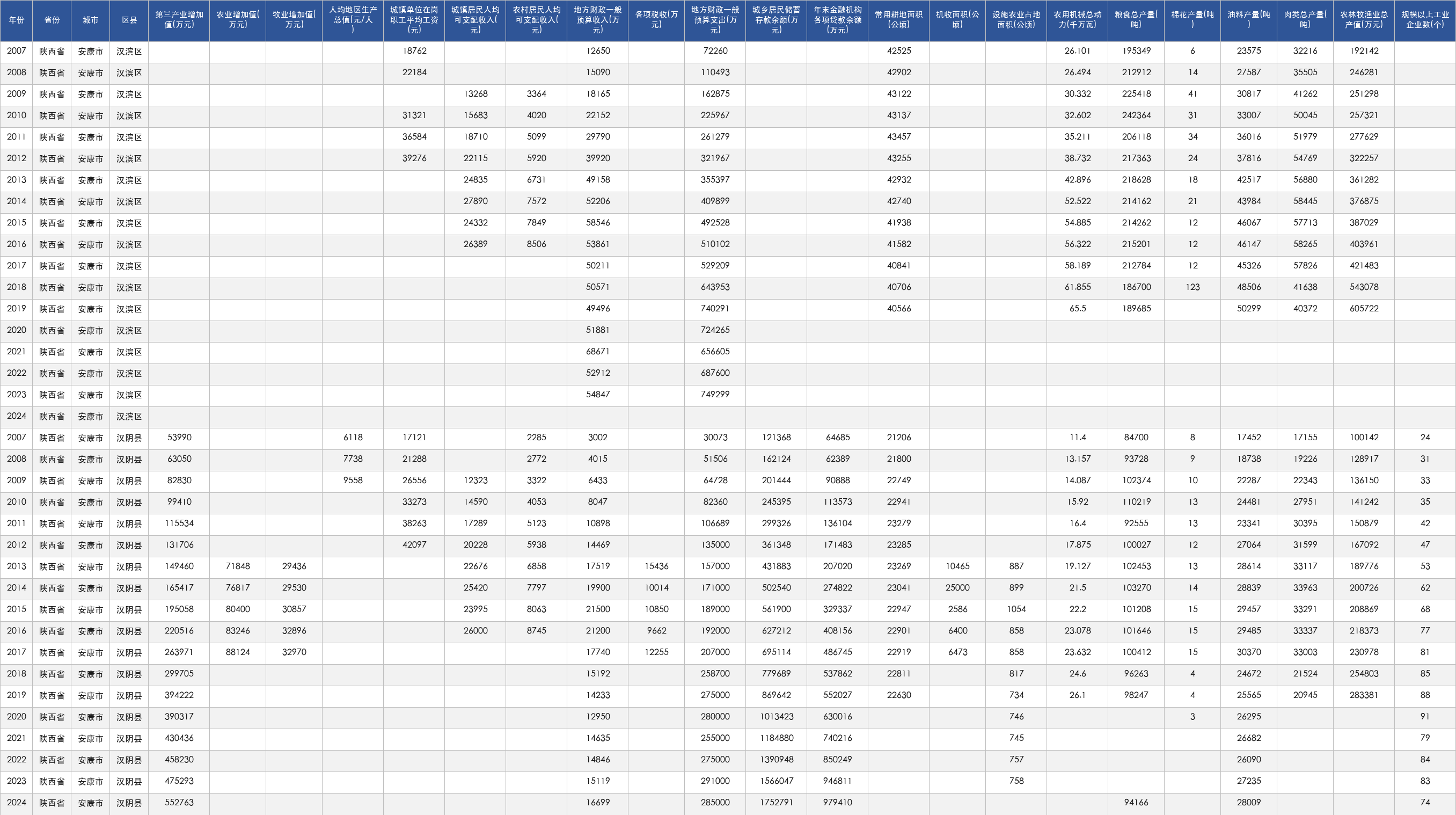Select the 1054 设施农业占地面积 cell
This screenshot has width=1456, height=815.
click(x=1016, y=610)
